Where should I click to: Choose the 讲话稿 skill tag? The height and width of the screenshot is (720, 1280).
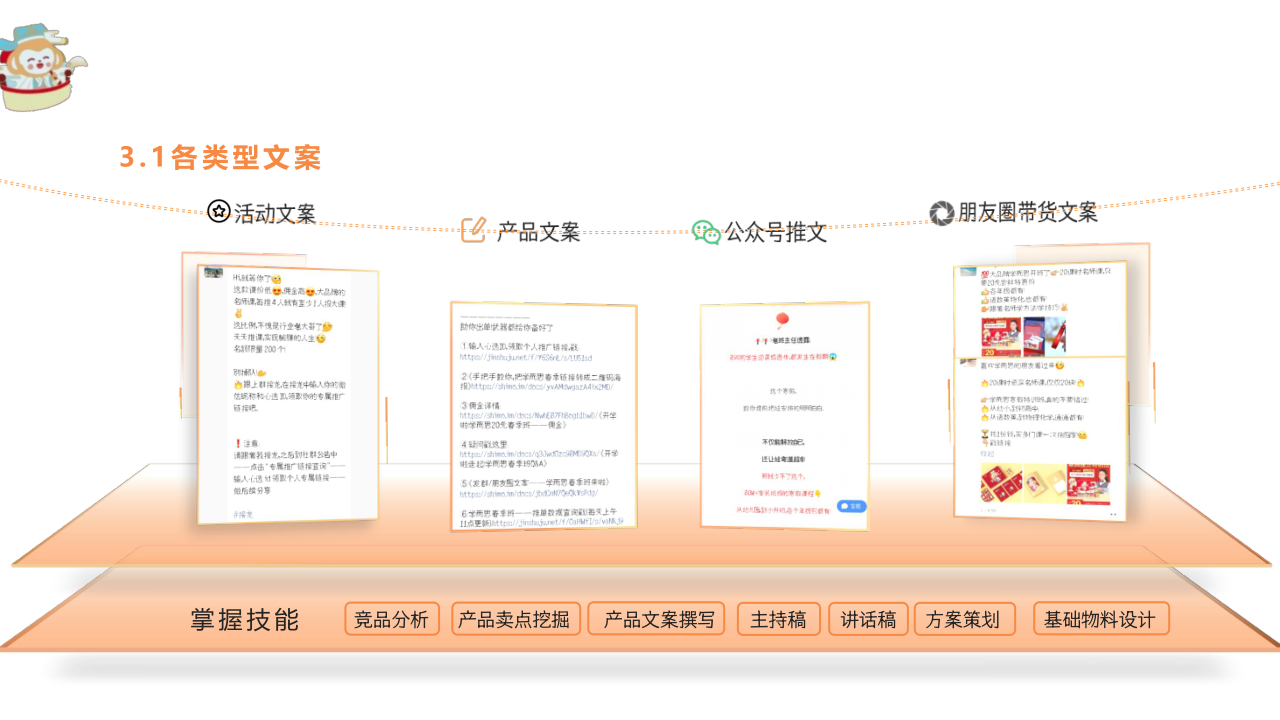point(868,619)
